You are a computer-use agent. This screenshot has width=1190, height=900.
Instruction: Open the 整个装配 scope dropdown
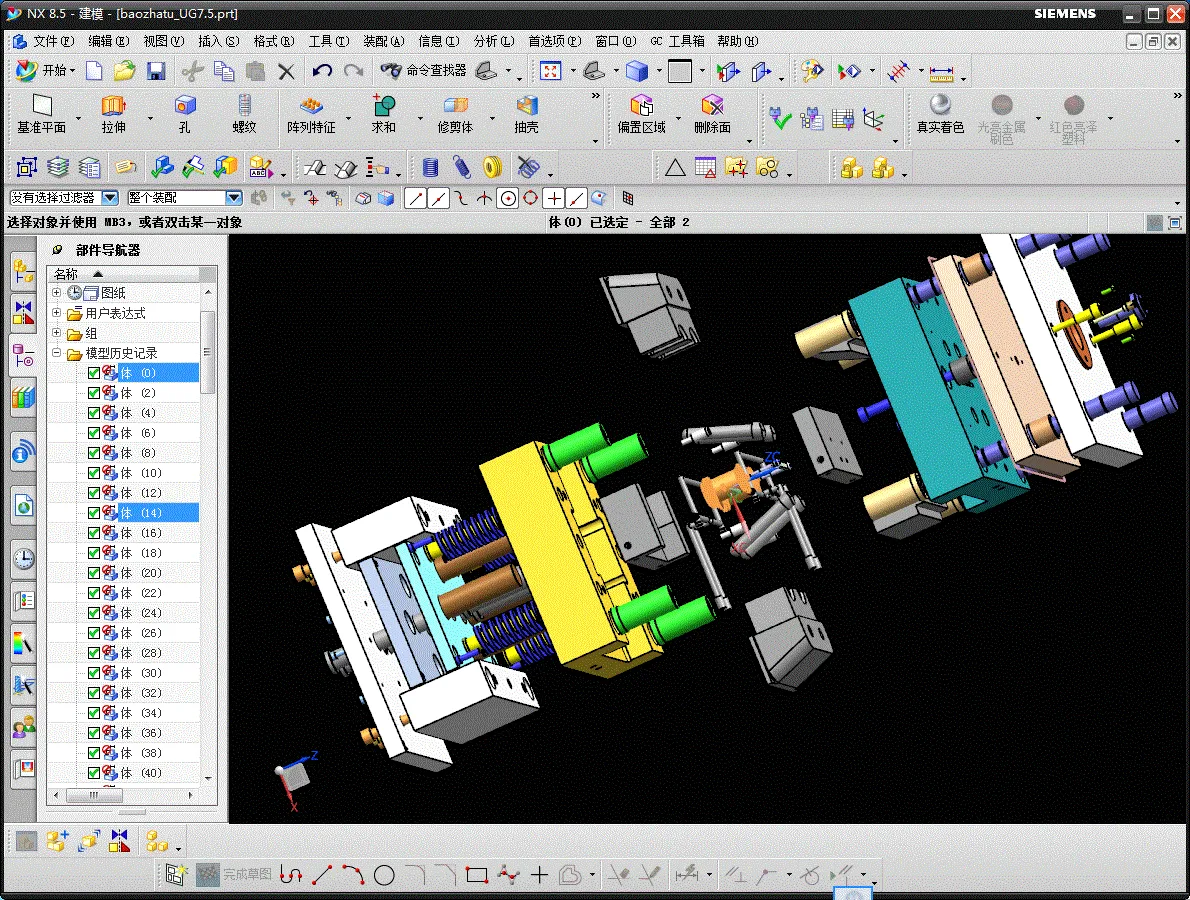point(234,198)
